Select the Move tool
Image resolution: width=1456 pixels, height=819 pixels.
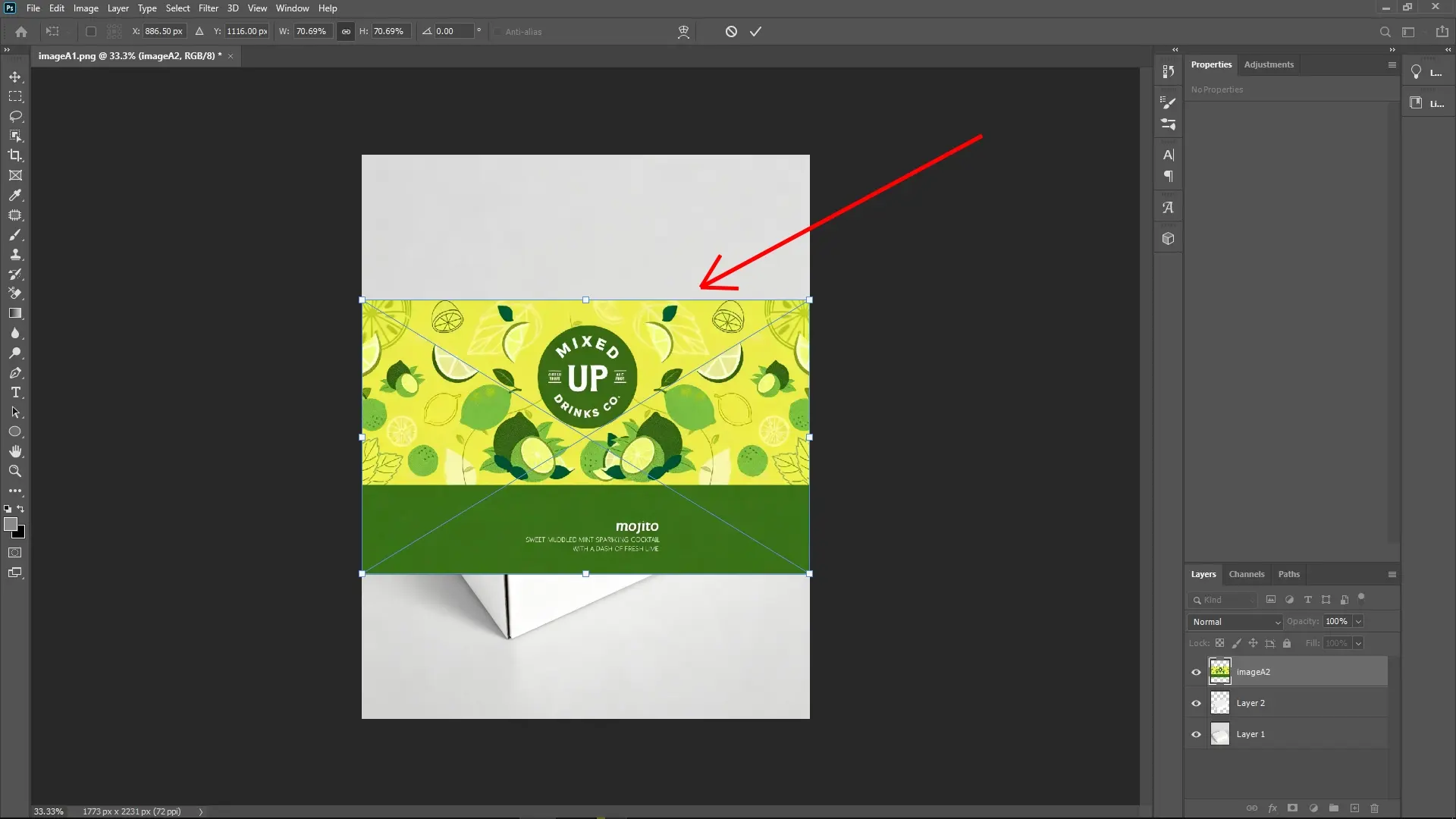pyautogui.click(x=15, y=77)
